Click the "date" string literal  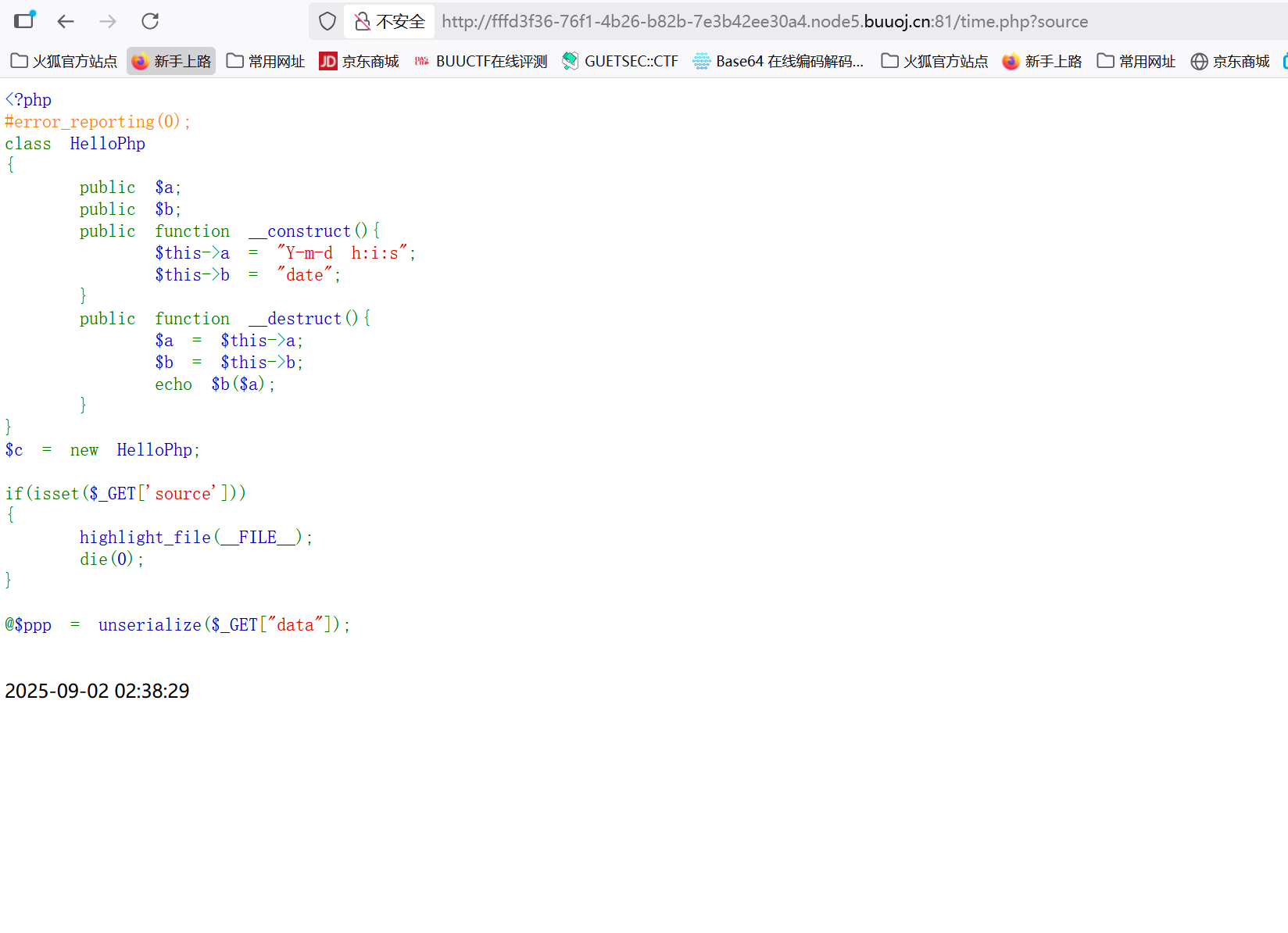(x=305, y=275)
